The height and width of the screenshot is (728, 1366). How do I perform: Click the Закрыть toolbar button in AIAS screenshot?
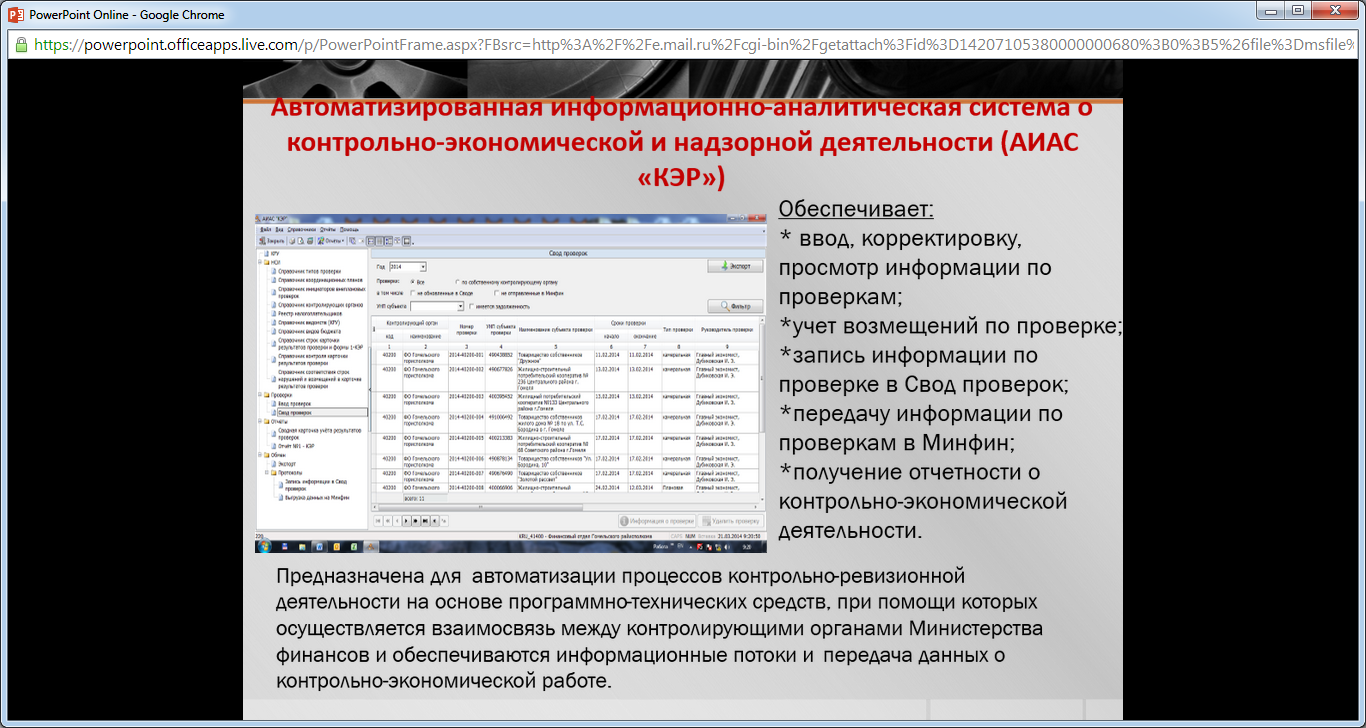click(272, 241)
